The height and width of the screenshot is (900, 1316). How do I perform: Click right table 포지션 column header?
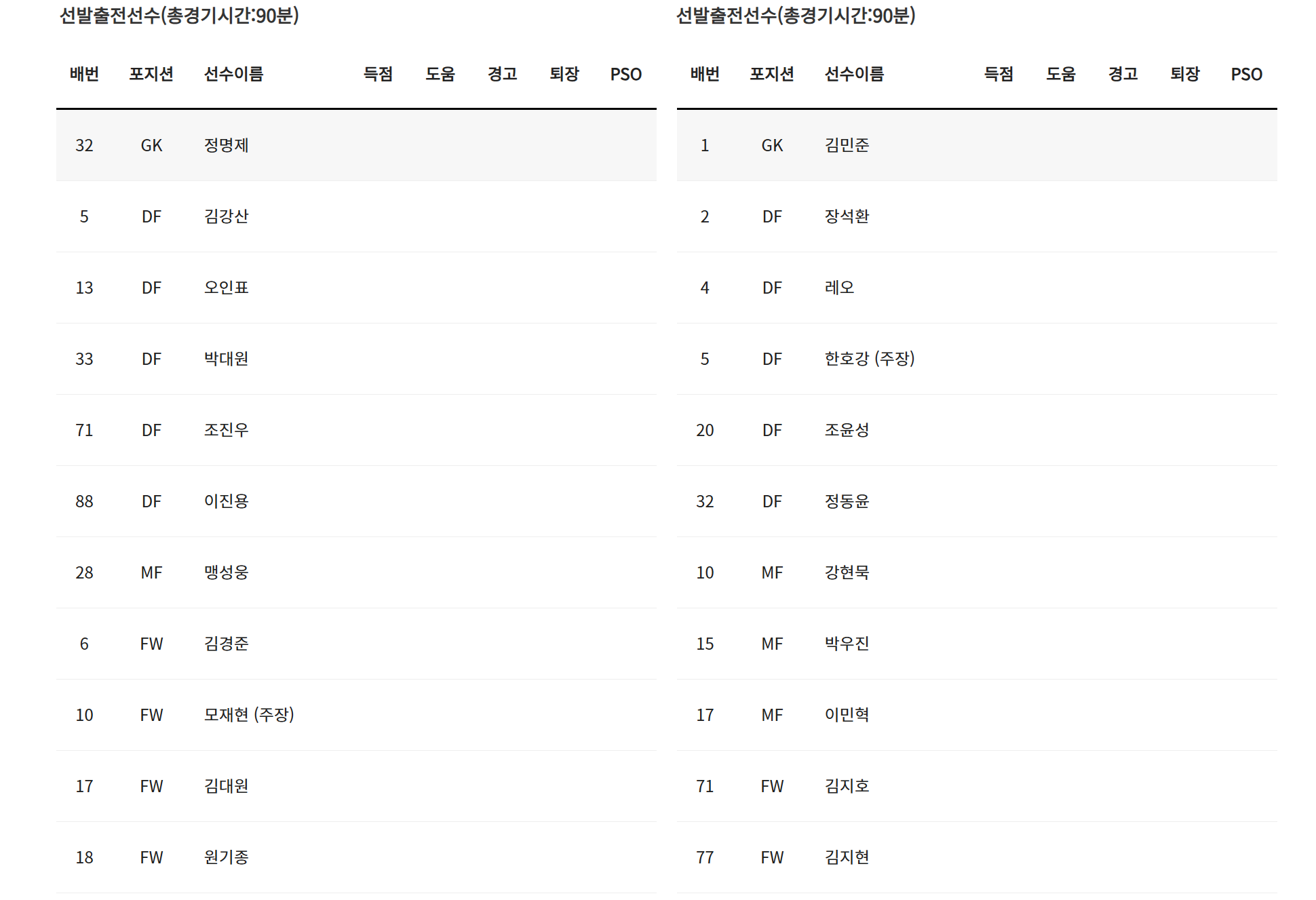tap(771, 74)
